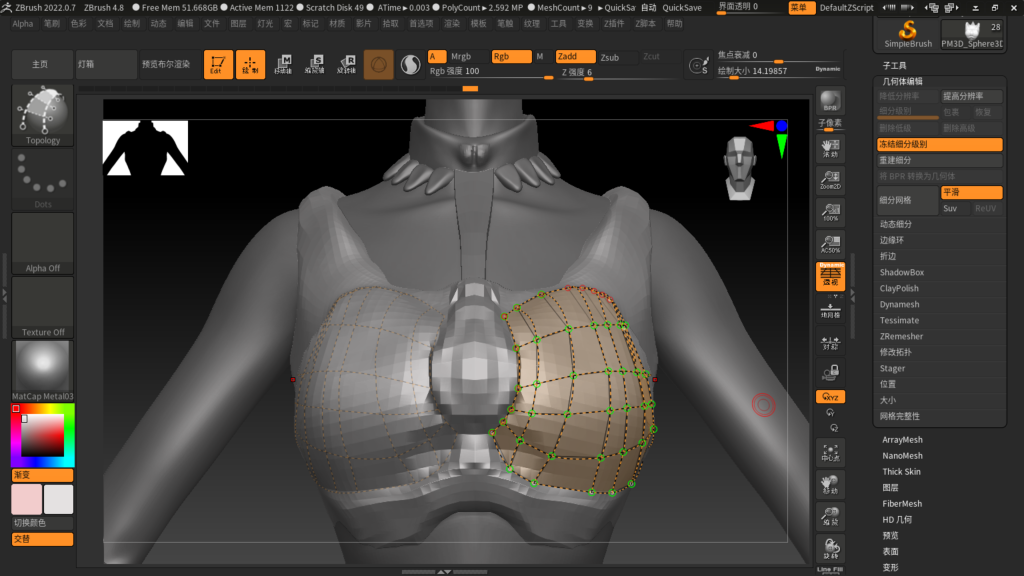Click the Scroll hand icon in right shelf
Viewport: 1024px width, 576px height.
pyautogui.click(x=830, y=148)
